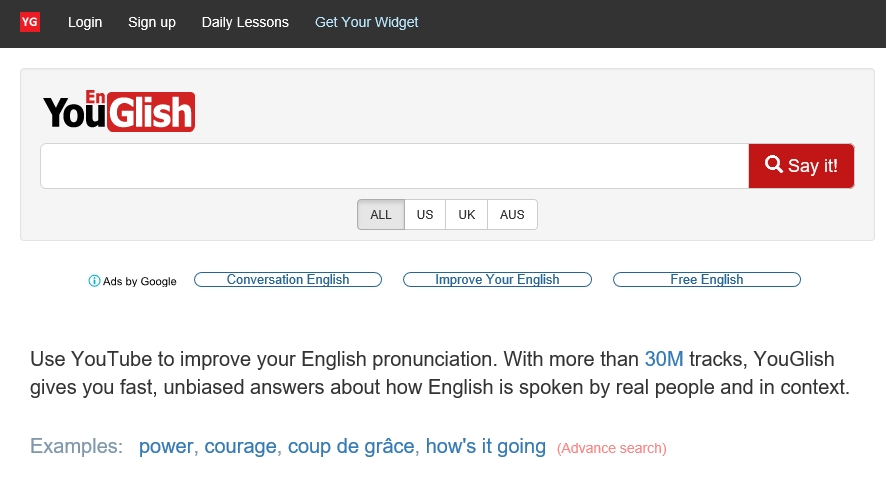This screenshot has width=886, height=489.
Task: Click the courage example link
Action: pyautogui.click(x=241, y=447)
